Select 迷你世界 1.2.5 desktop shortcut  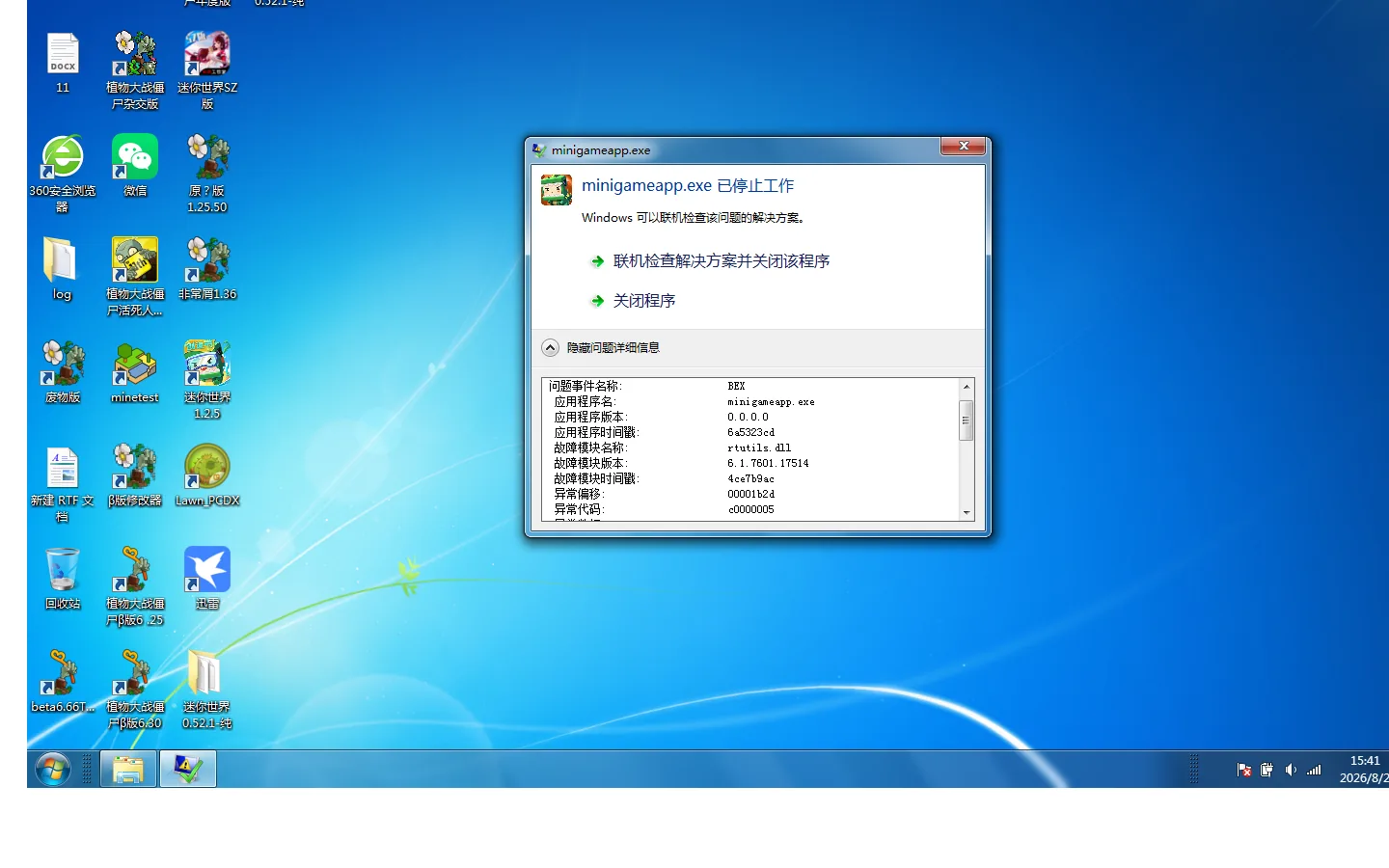(x=207, y=380)
